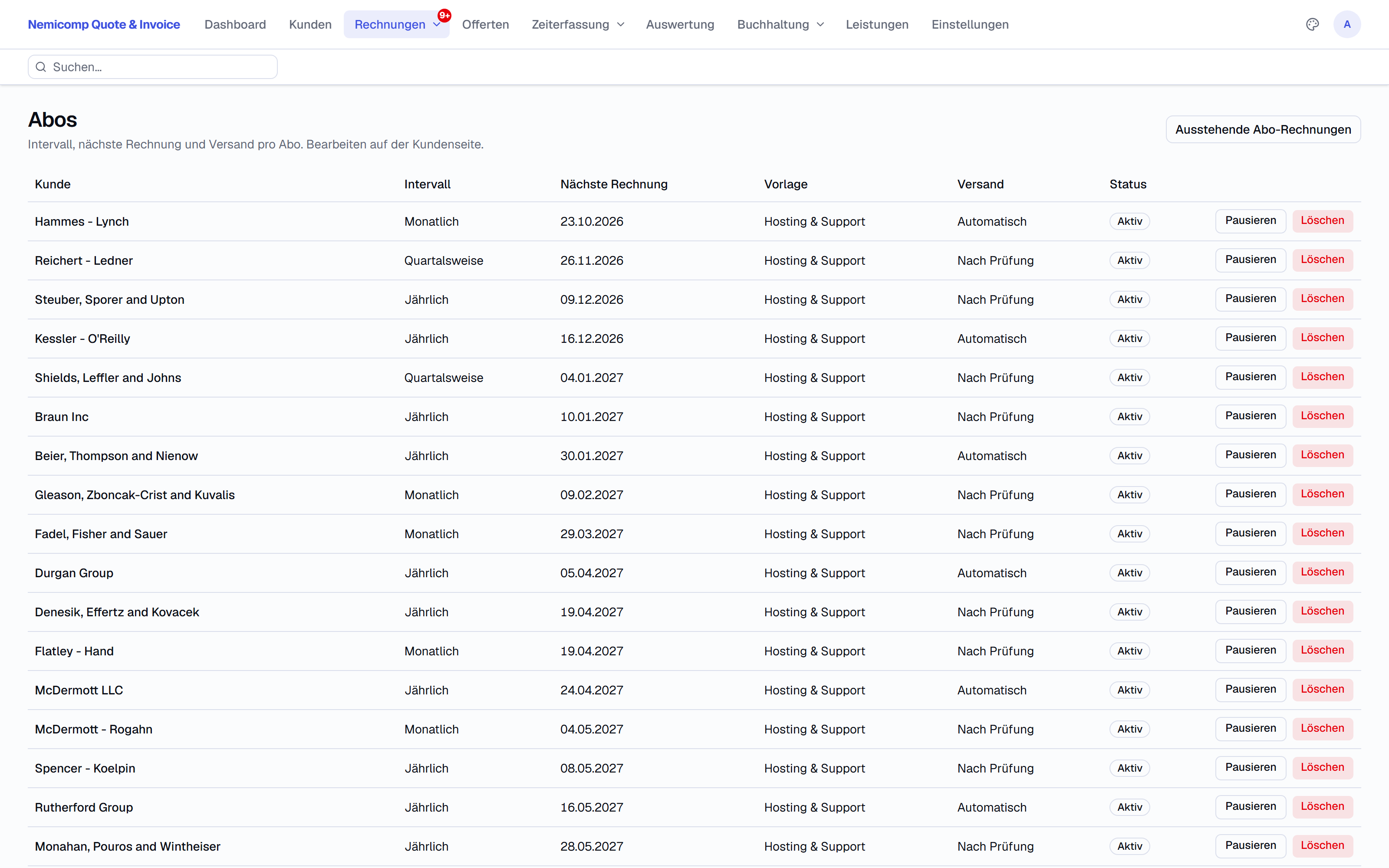Image resolution: width=1389 pixels, height=868 pixels.
Task: Pause the Gleason, Zboncak-Crist and Kuvalis subscription
Action: coord(1250,494)
